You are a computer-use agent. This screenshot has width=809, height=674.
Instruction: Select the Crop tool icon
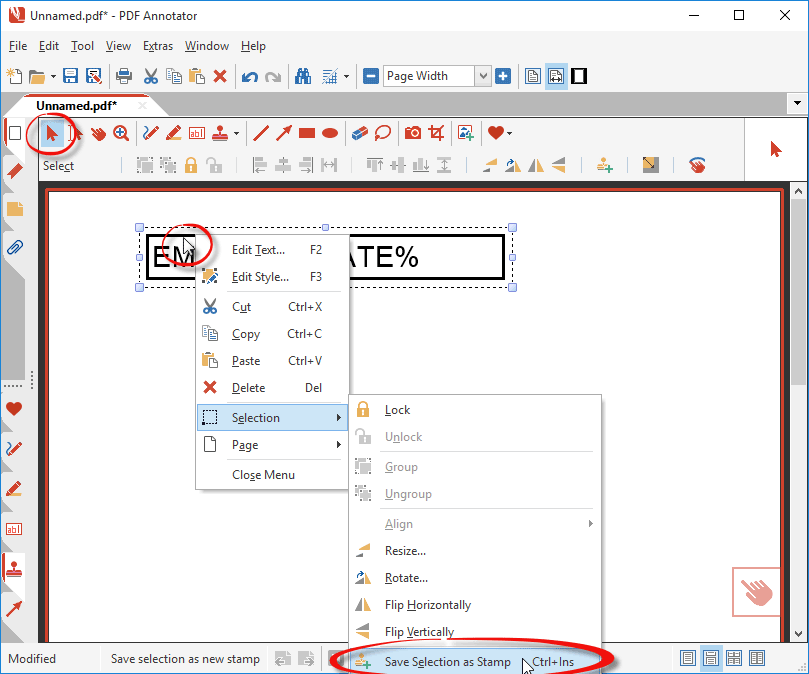436,133
